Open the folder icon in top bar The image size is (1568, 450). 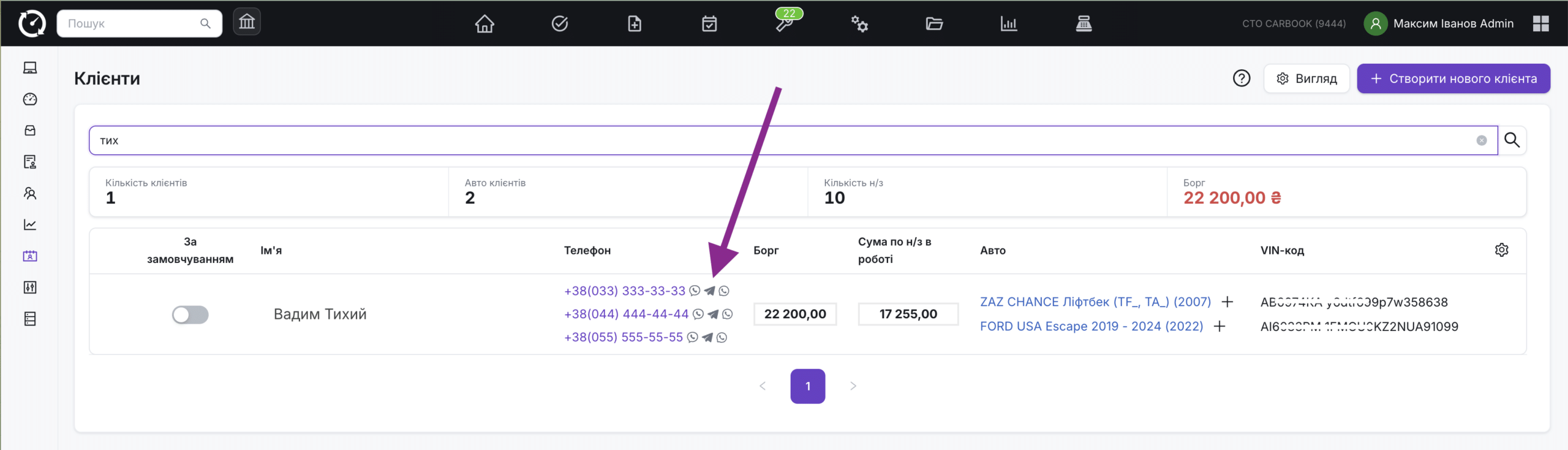click(x=934, y=24)
